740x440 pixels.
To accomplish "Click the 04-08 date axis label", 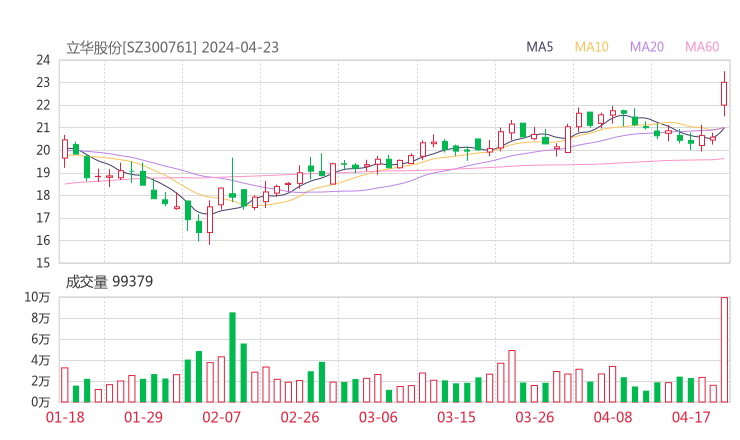I will pyautogui.click(x=613, y=417).
